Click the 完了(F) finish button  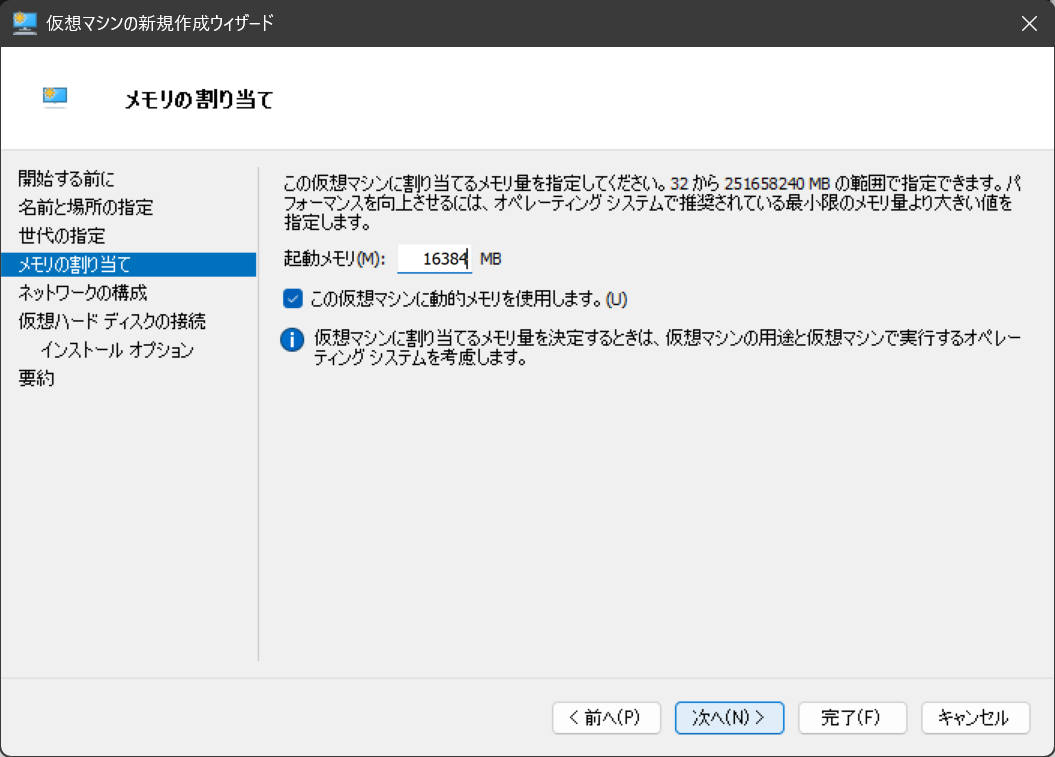pyautogui.click(x=852, y=717)
